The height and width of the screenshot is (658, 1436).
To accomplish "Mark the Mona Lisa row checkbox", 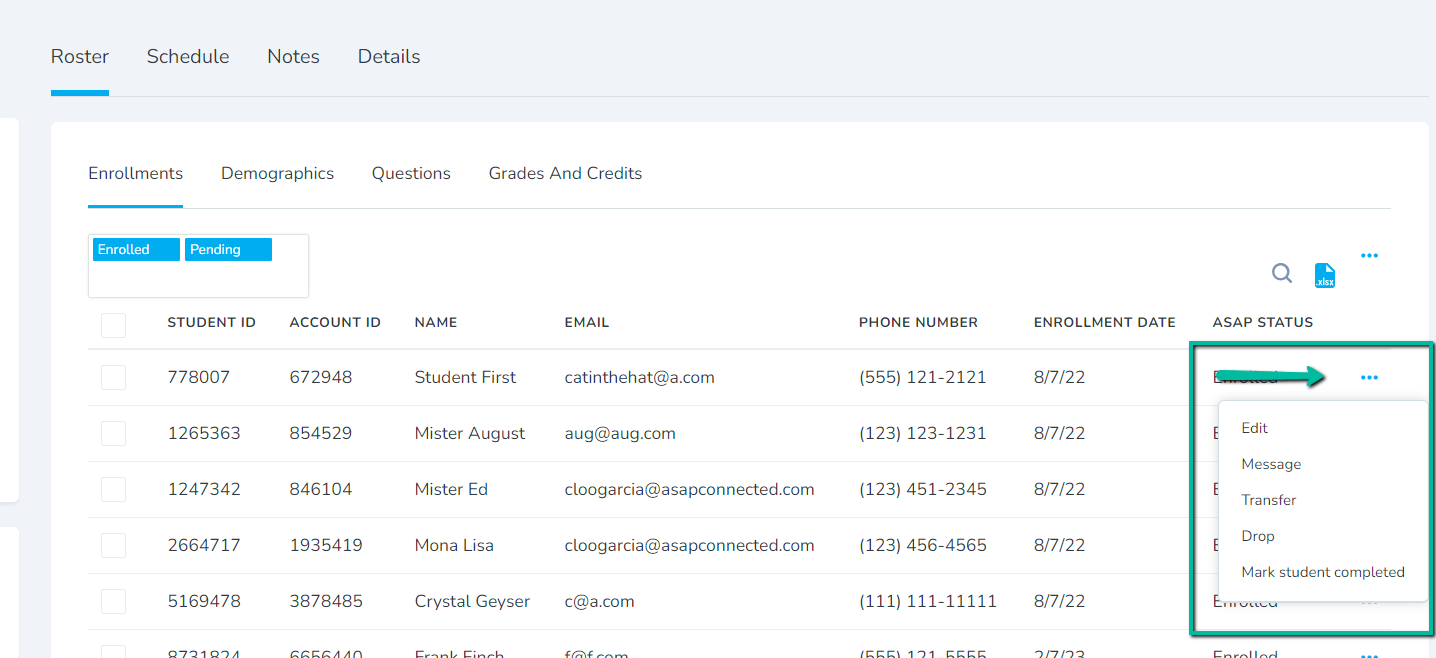I will (114, 545).
